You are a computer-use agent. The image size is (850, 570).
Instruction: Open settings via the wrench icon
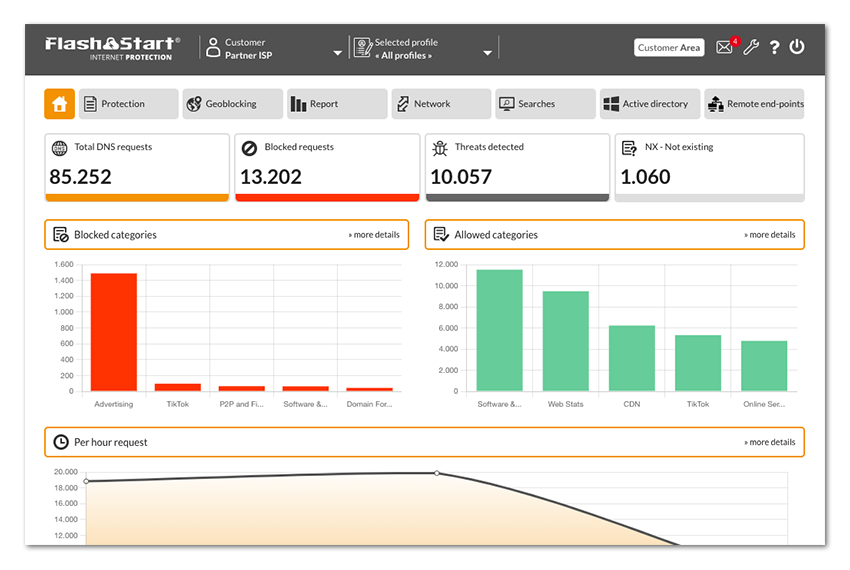click(x=751, y=47)
